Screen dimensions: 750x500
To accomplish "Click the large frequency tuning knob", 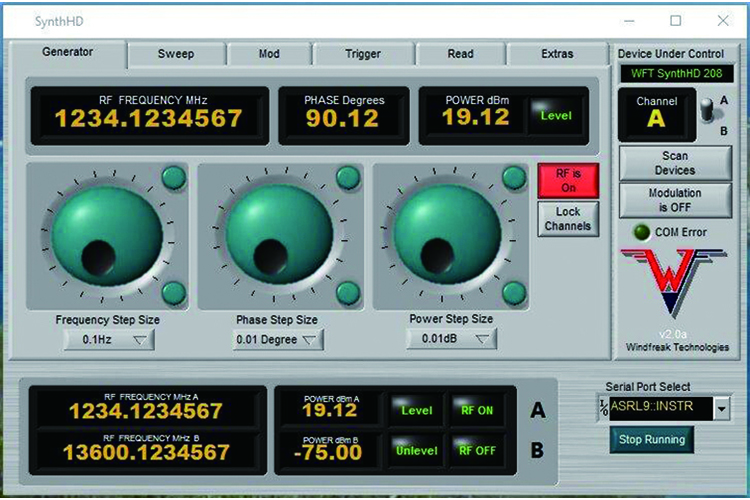I will pos(107,236).
